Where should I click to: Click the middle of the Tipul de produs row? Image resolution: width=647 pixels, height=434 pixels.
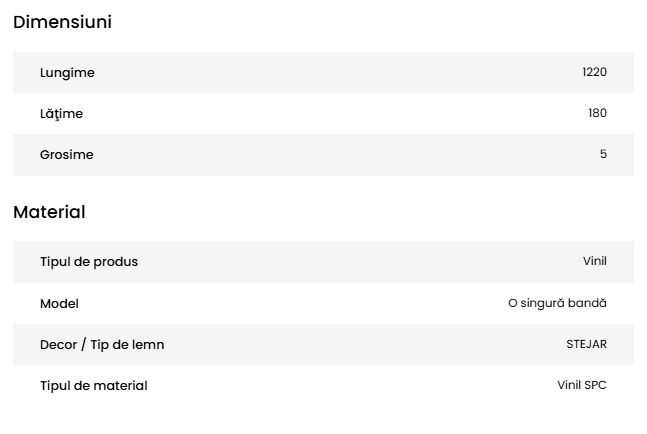pos(323,262)
